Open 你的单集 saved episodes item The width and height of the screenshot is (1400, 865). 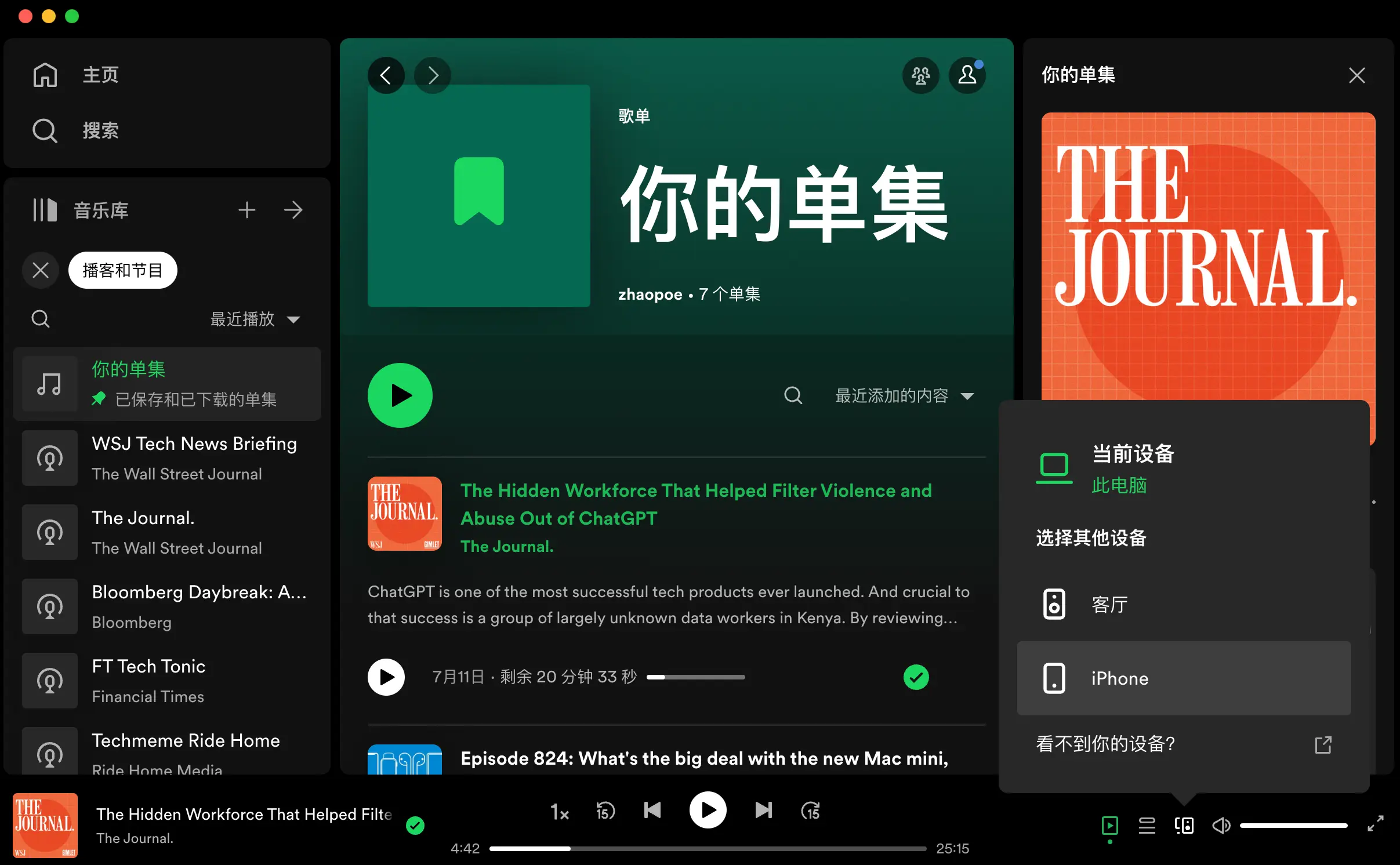(x=167, y=384)
